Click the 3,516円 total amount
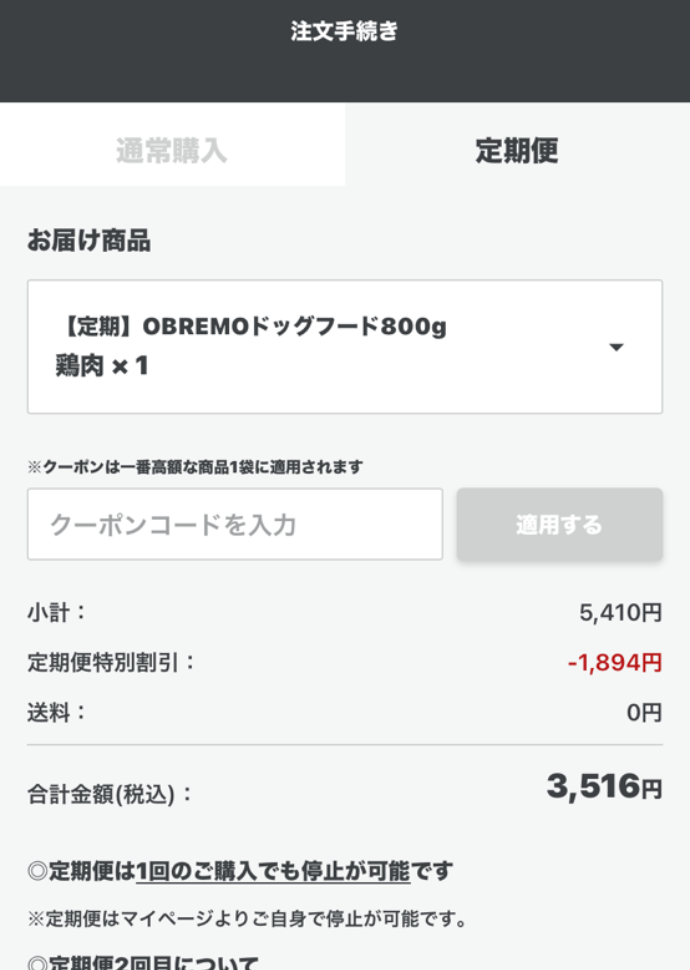 pos(604,788)
